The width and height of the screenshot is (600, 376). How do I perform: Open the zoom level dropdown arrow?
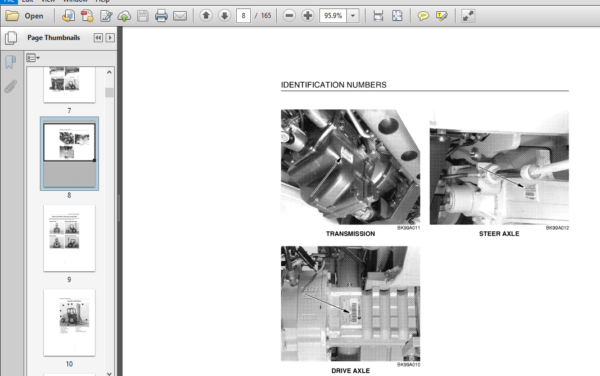pos(353,16)
